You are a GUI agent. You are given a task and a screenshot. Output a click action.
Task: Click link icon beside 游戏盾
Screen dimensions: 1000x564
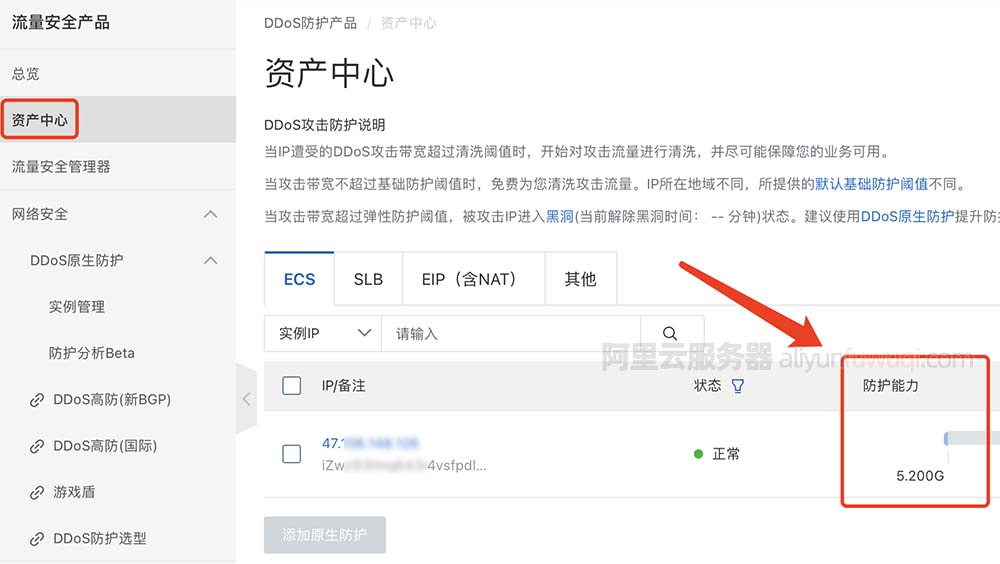[x=37, y=492]
